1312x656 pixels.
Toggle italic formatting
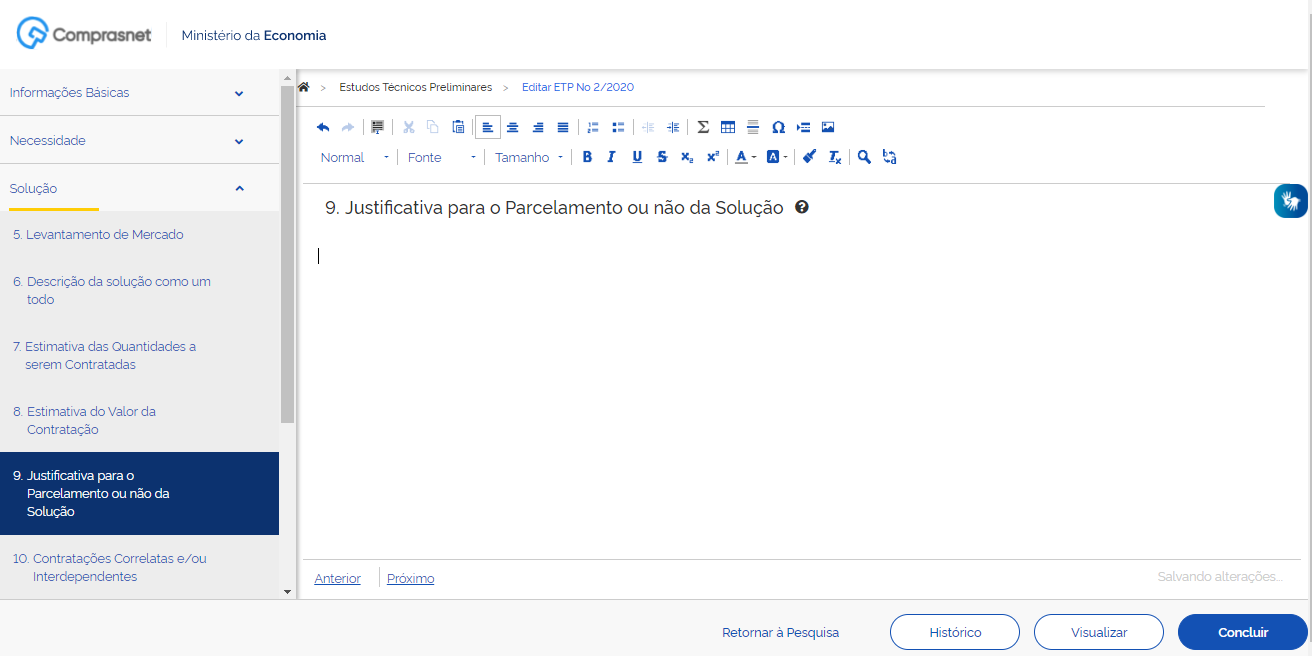point(611,157)
